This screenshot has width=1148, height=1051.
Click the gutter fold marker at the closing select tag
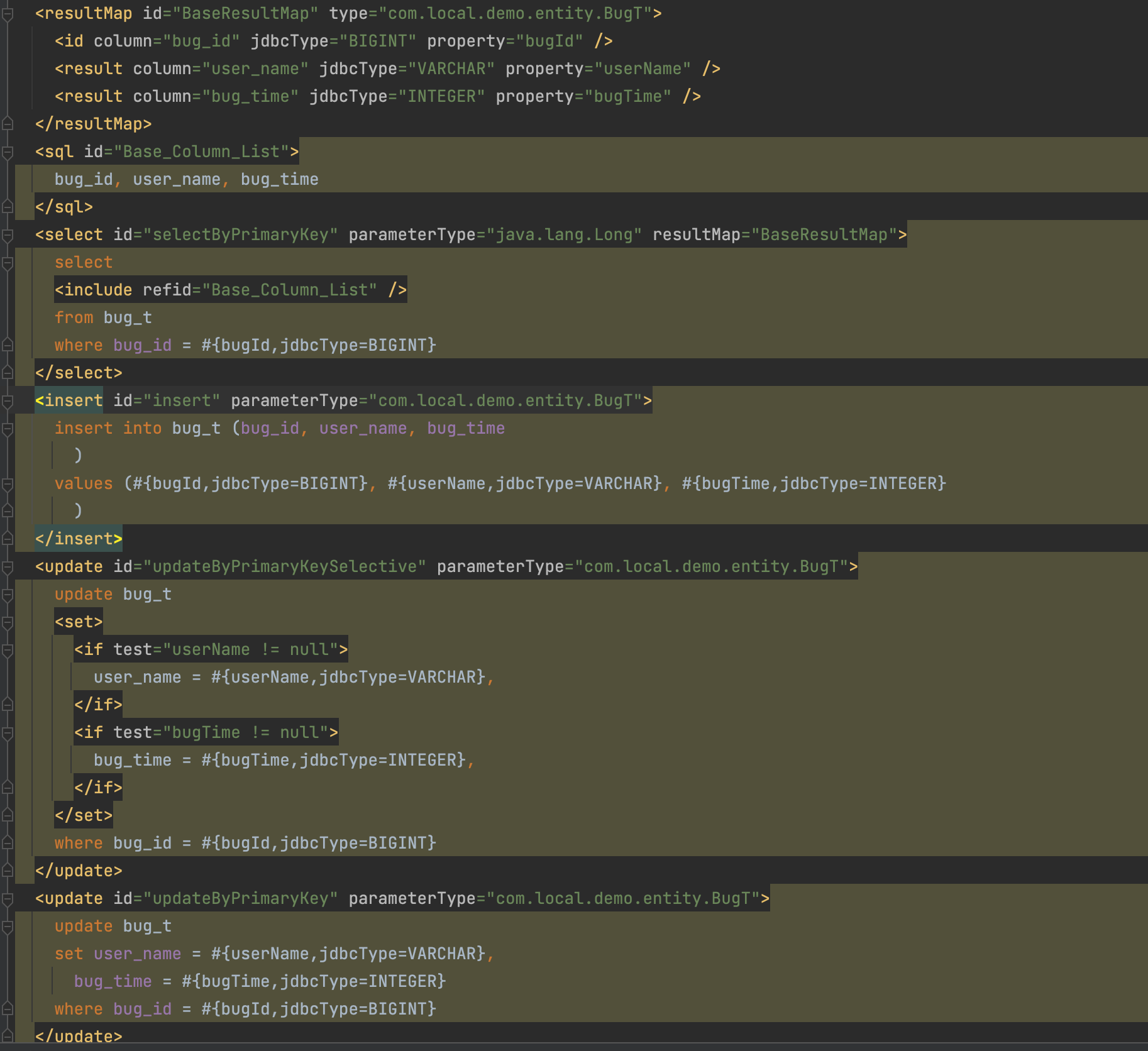point(8,373)
